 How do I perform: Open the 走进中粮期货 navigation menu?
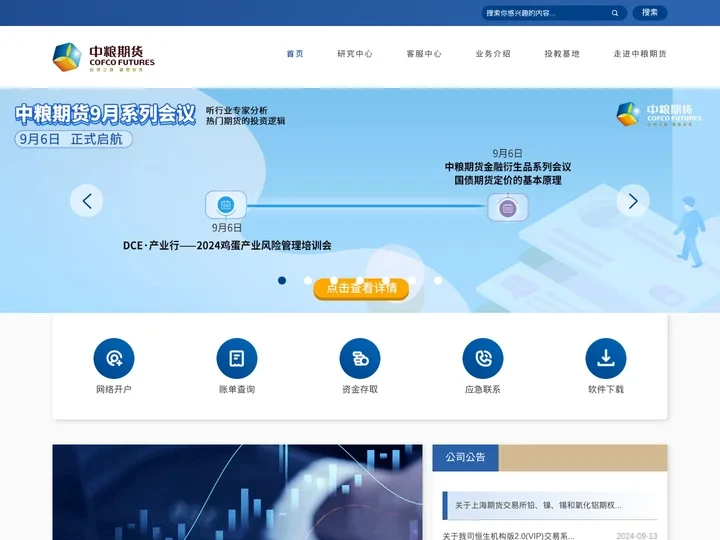point(640,54)
